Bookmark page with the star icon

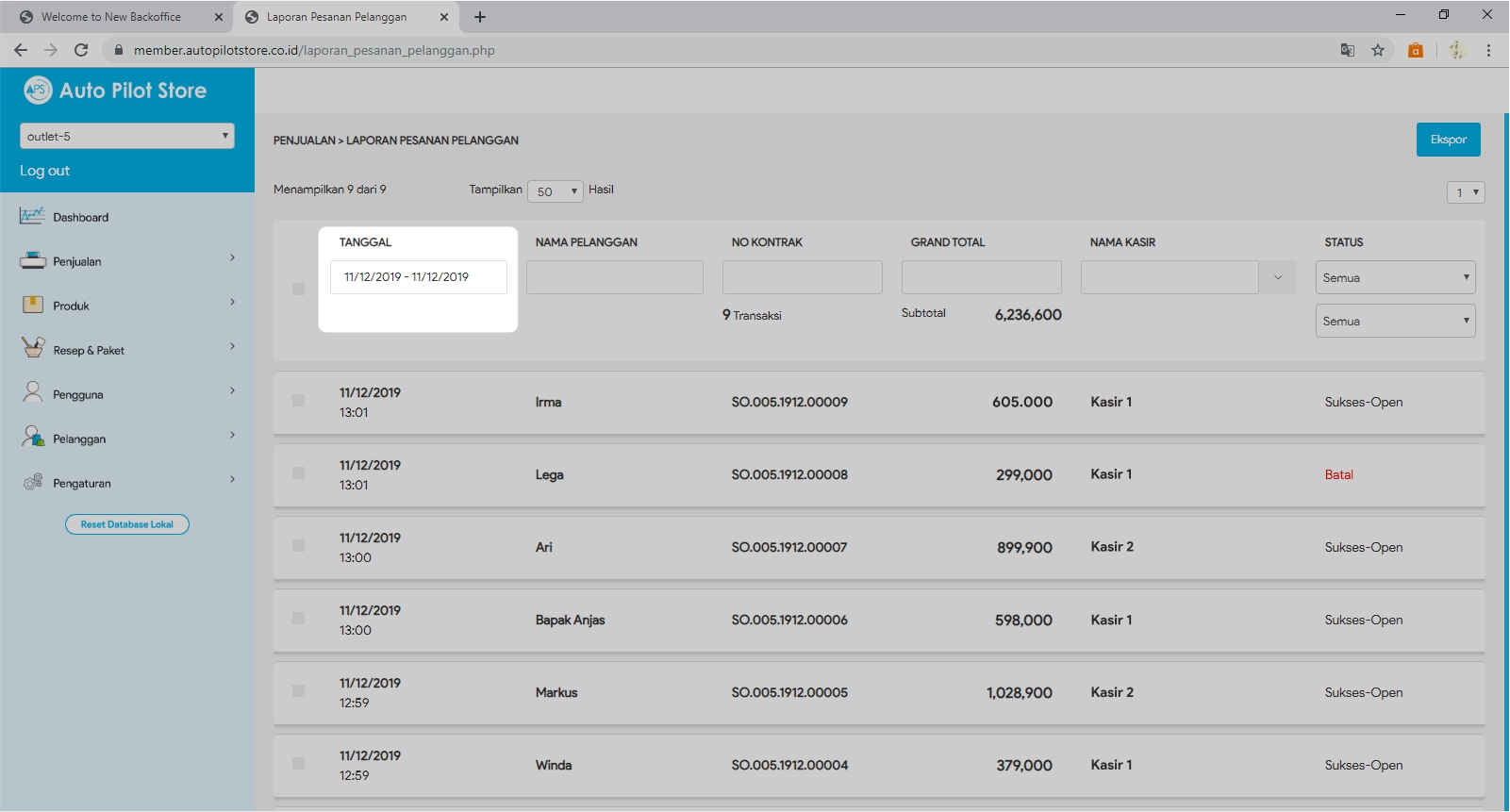click(x=1378, y=50)
